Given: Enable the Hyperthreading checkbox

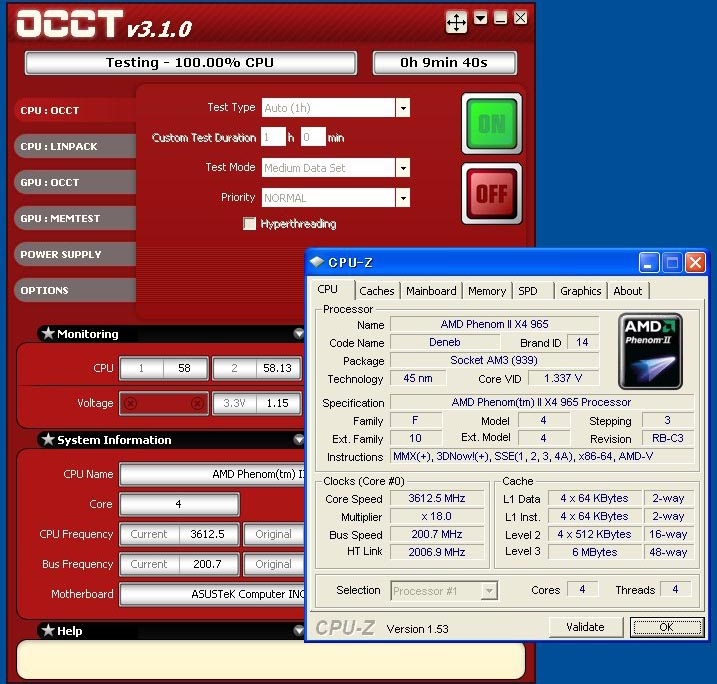Looking at the screenshot, I should [x=249, y=224].
